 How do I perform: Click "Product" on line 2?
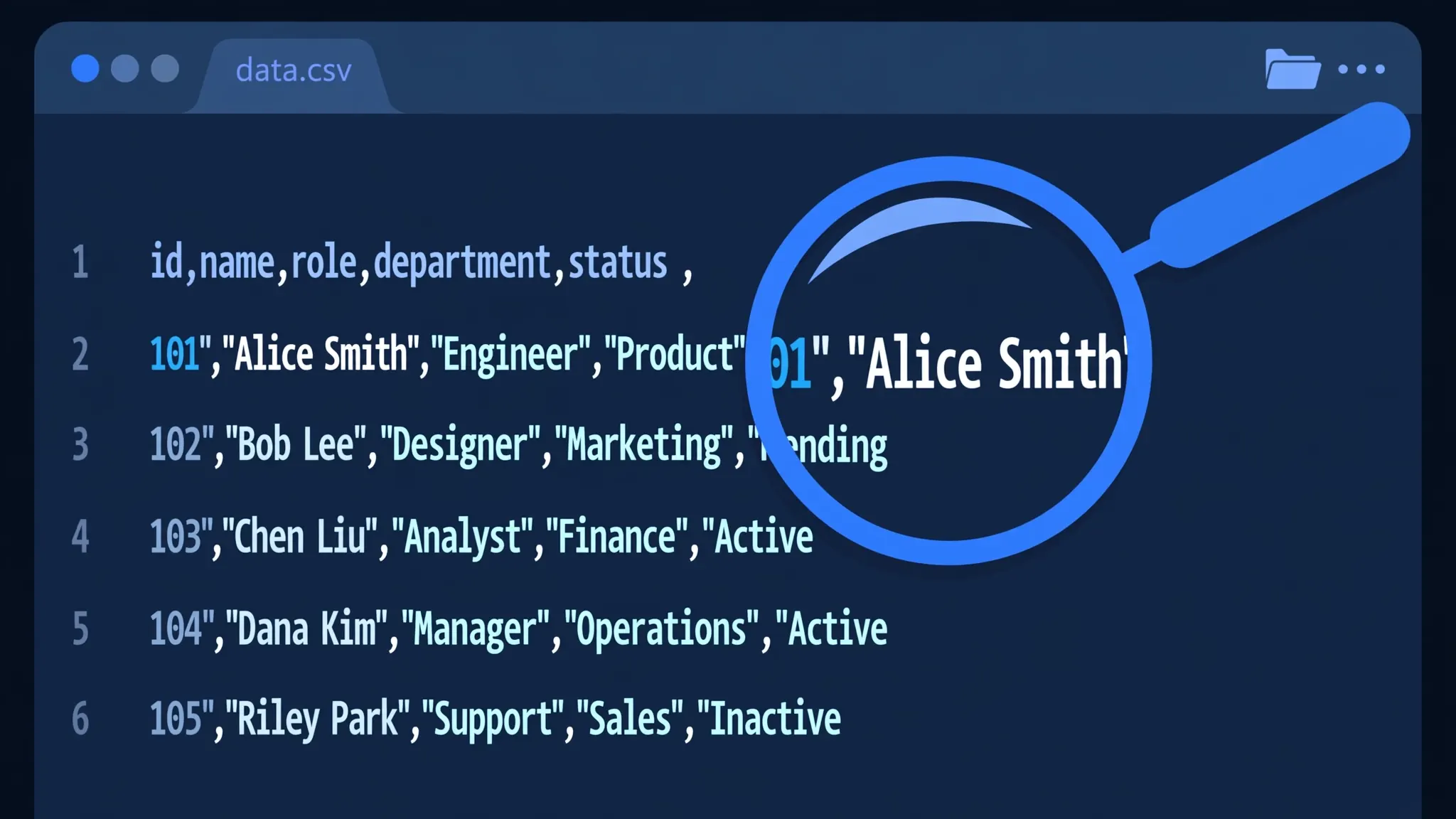(x=675, y=353)
